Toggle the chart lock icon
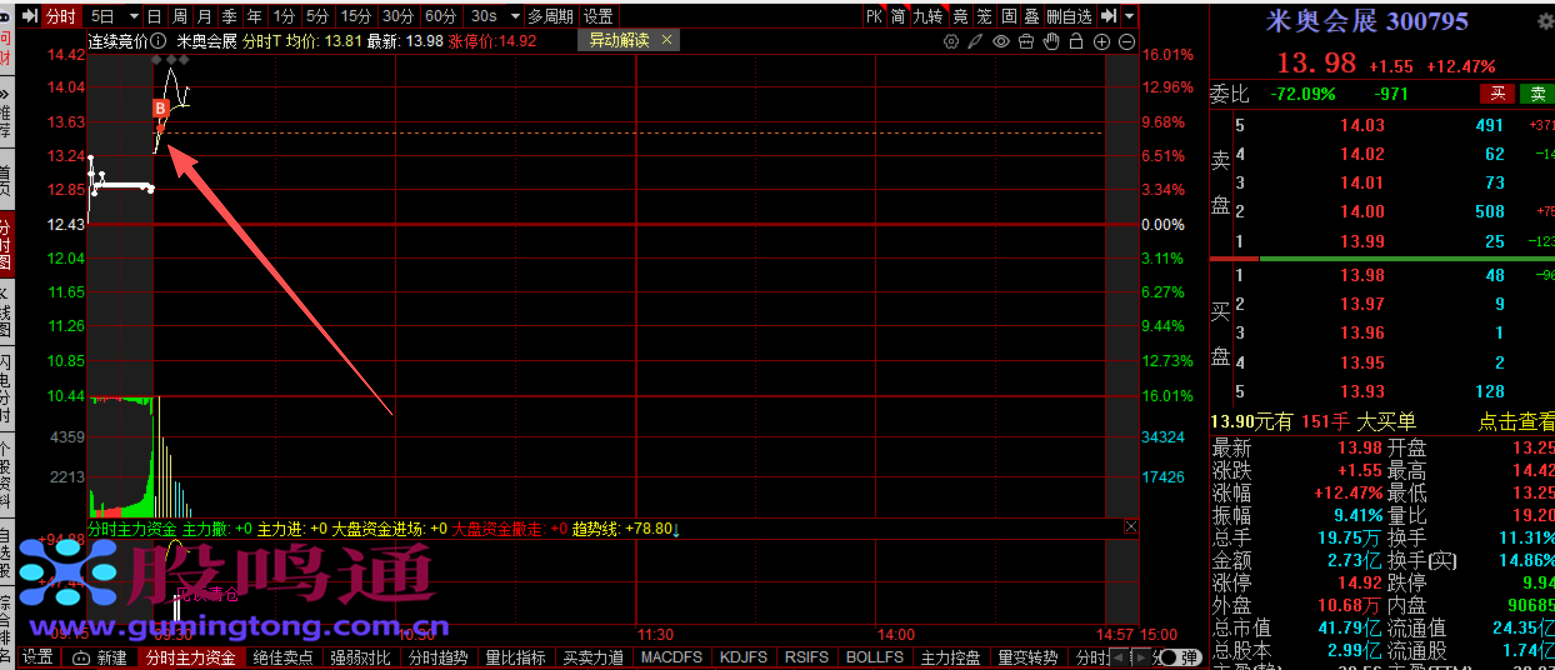Screen dimensions: 1555x670 coord(1076,41)
